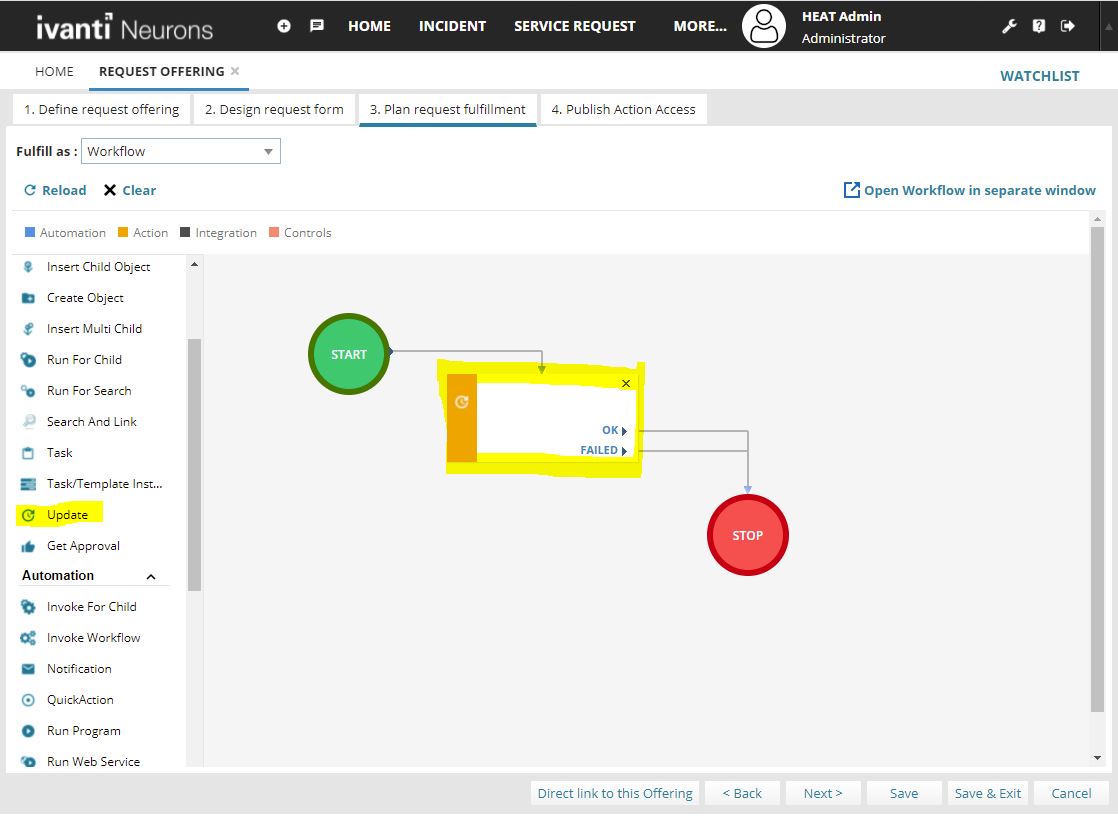Open the MORE... navigation dropdown
Screen dimensions: 1118x840
[698, 25]
